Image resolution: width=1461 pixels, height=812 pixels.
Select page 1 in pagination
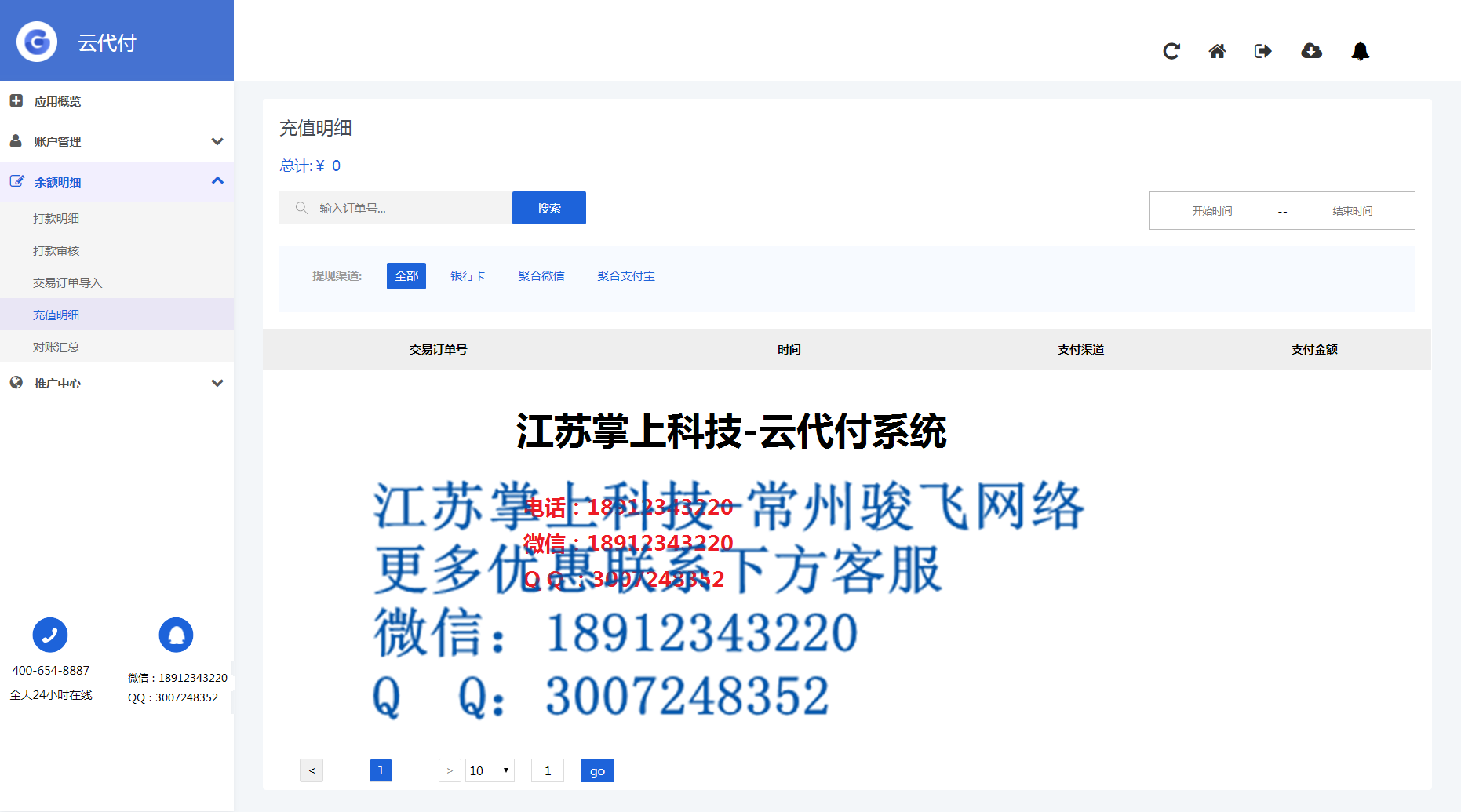pyautogui.click(x=381, y=770)
